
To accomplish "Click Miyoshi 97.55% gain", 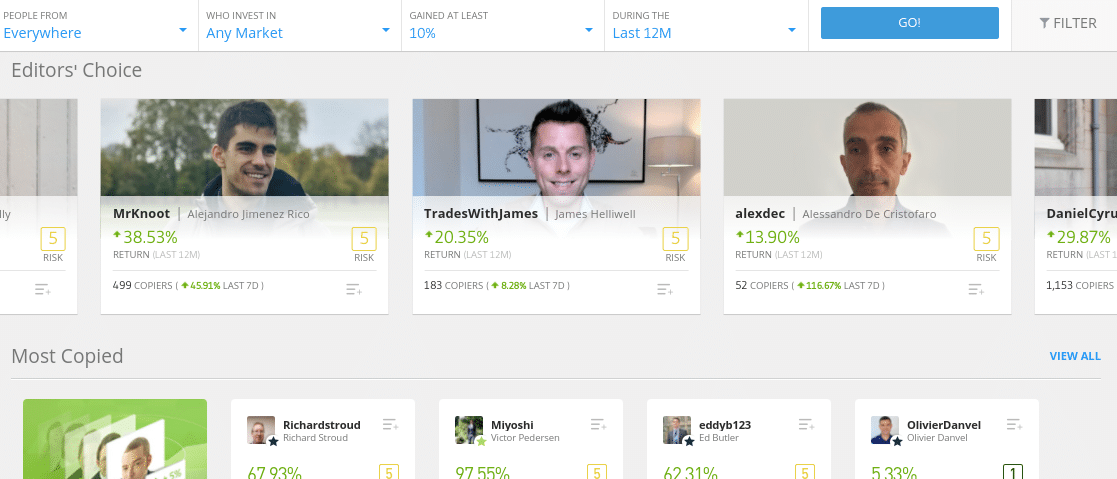I will [x=482, y=473].
